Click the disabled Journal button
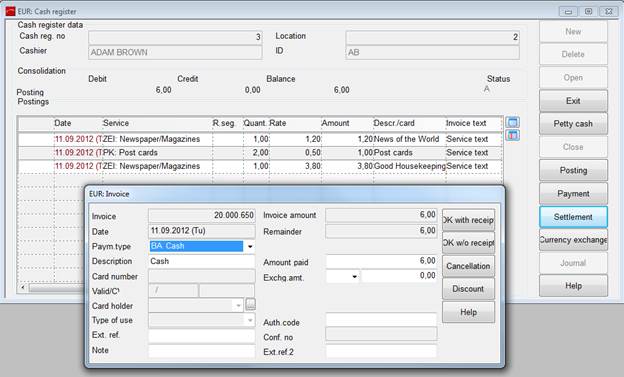 point(573,263)
